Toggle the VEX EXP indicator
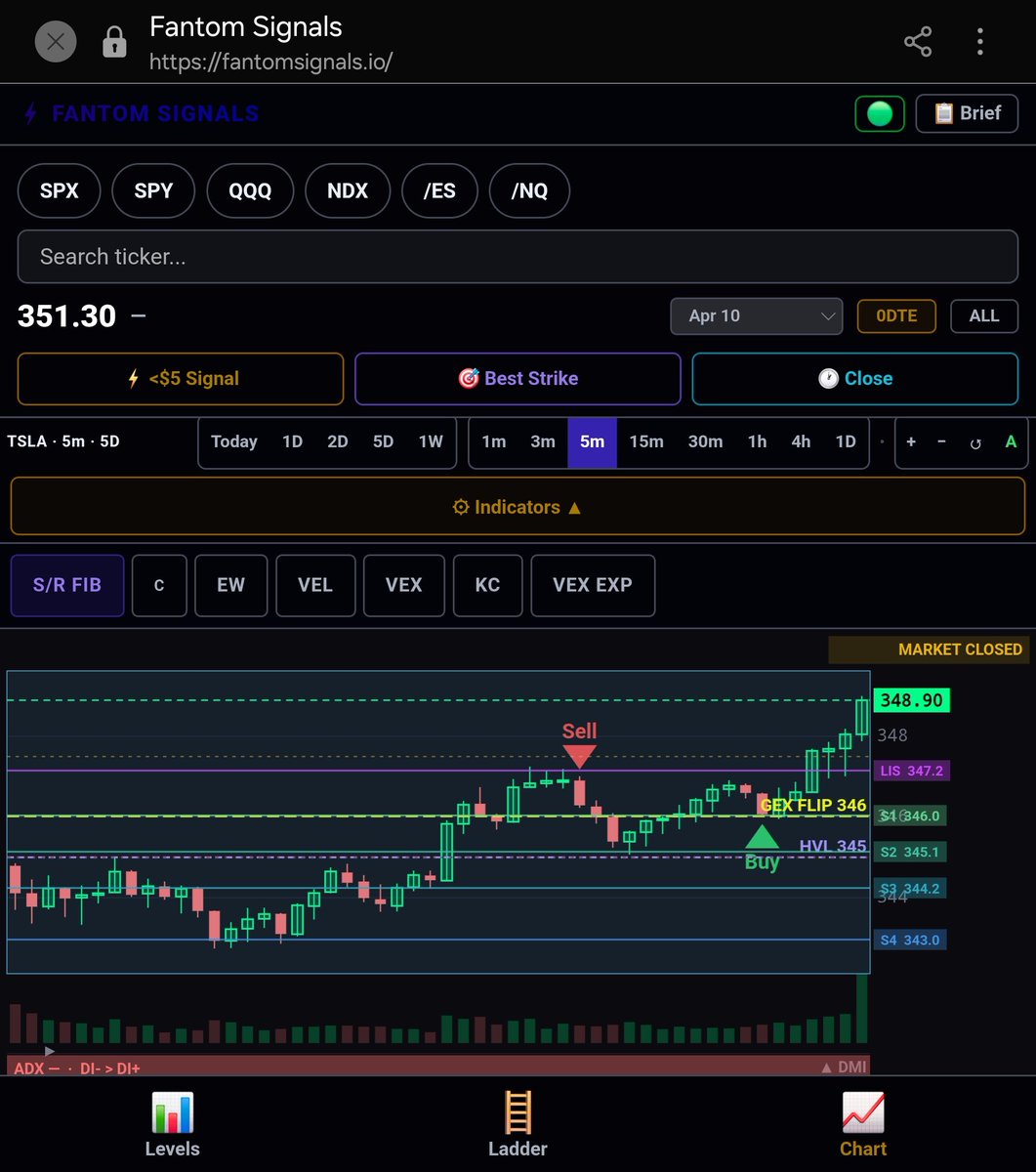The image size is (1036, 1172). click(x=593, y=585)
